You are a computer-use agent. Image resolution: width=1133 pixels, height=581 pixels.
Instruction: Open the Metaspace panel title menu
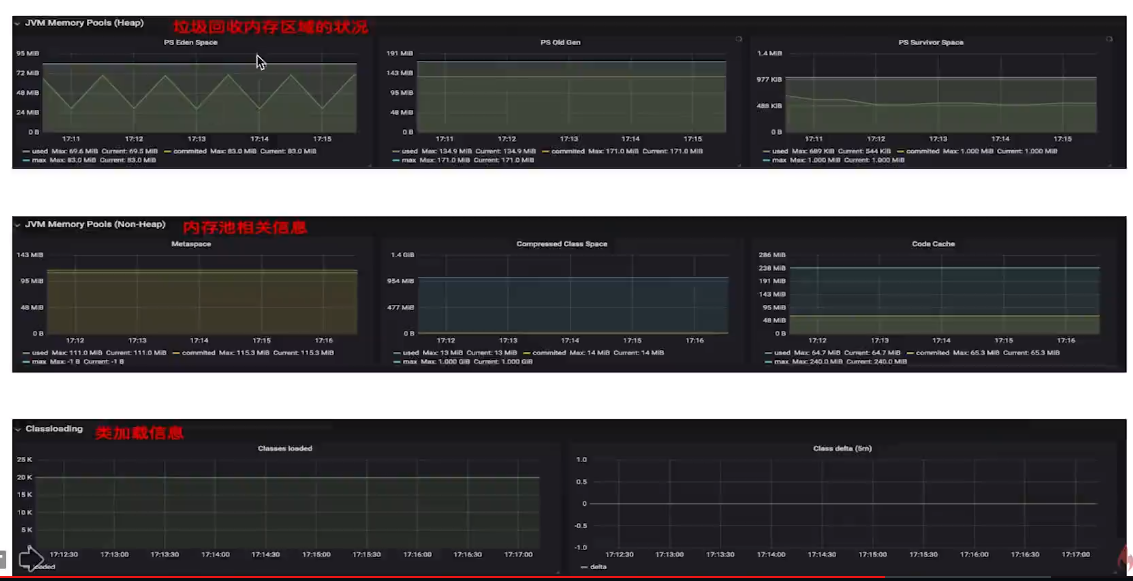point(191,244)
